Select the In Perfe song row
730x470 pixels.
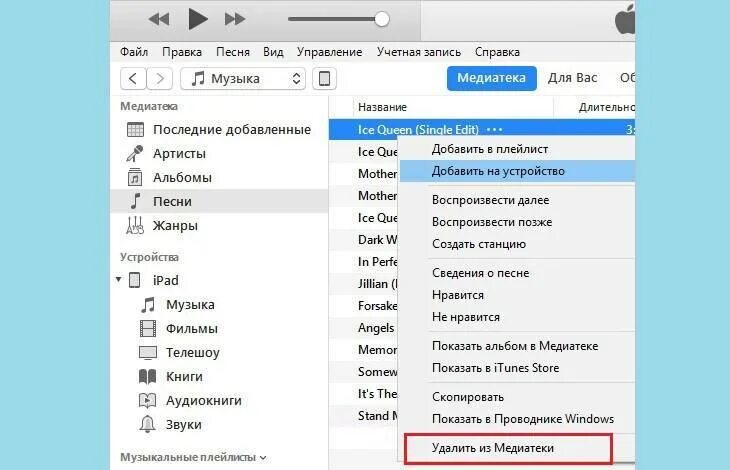pyautogui.click(x=364, y=262)
